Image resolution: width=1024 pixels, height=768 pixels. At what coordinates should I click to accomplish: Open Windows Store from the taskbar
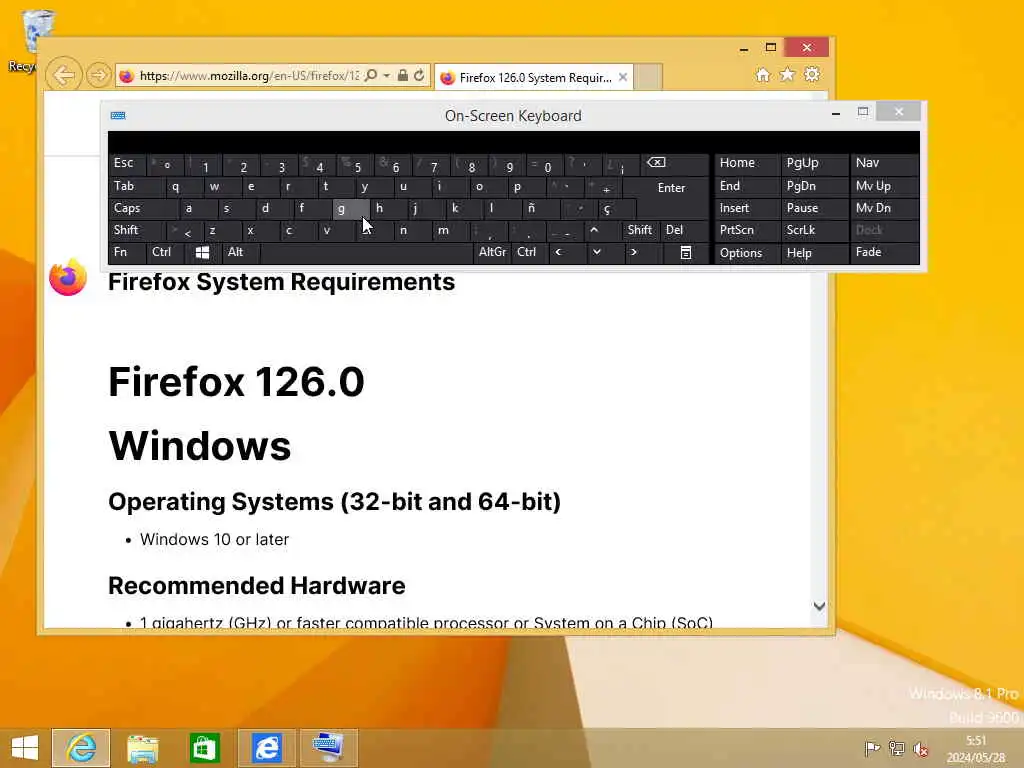(x=204, y=748)
